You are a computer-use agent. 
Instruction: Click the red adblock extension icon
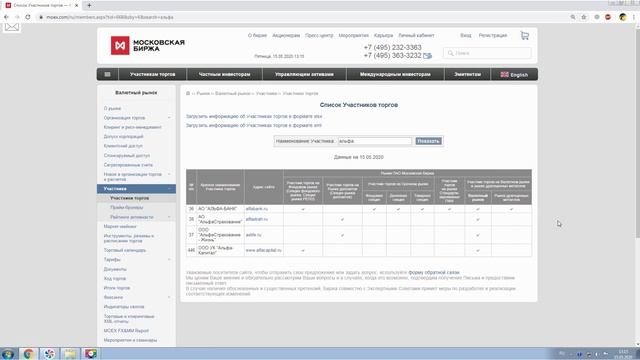point(608,17)
